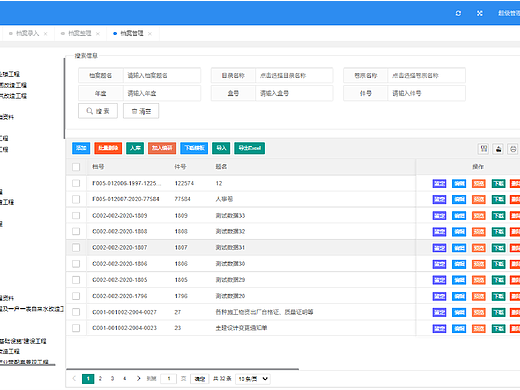The width and height of the screenshot is (520, 390).
Task: Focus the page number jump input
Action: click(x=169, y=379)
